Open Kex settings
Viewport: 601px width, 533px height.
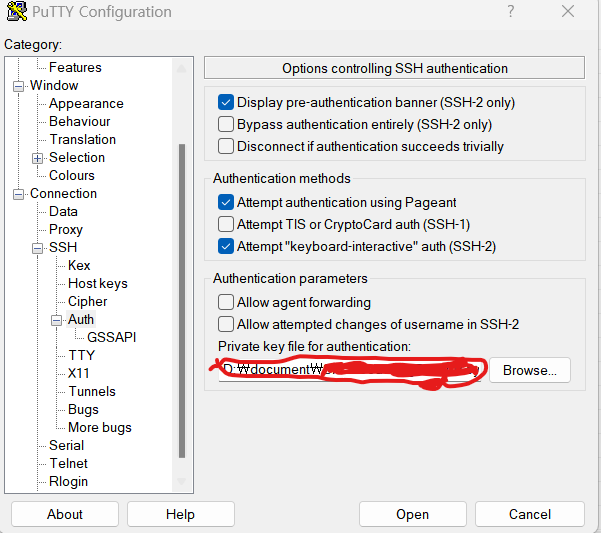point(79,266)
